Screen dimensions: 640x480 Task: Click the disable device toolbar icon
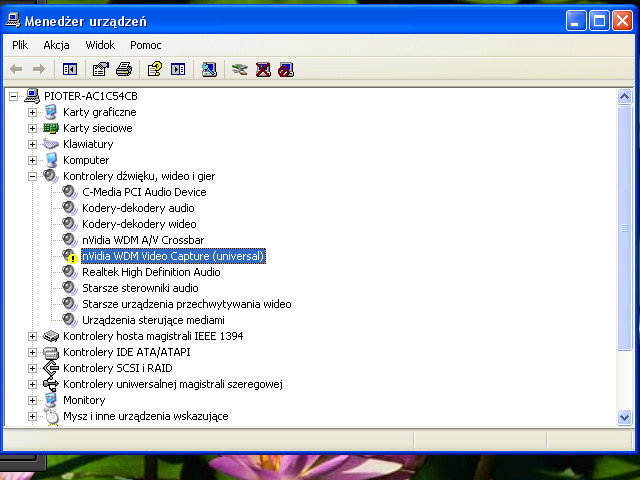[286, 69]
